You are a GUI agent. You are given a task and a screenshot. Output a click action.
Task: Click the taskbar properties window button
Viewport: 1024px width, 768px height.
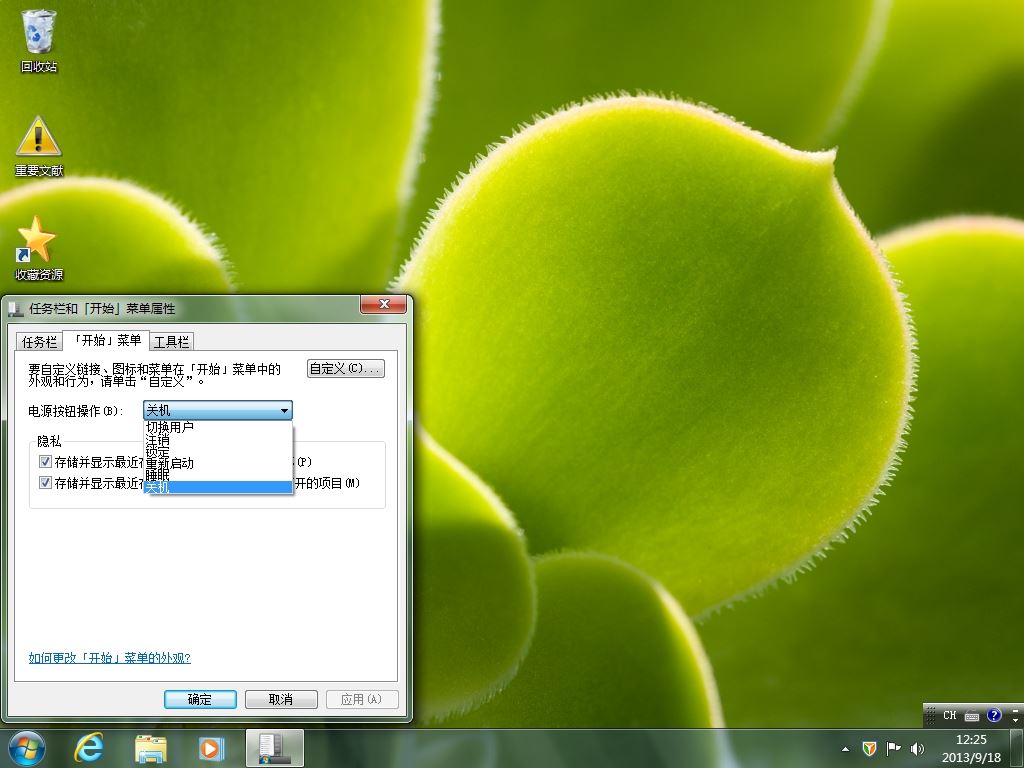coord(274,748)
